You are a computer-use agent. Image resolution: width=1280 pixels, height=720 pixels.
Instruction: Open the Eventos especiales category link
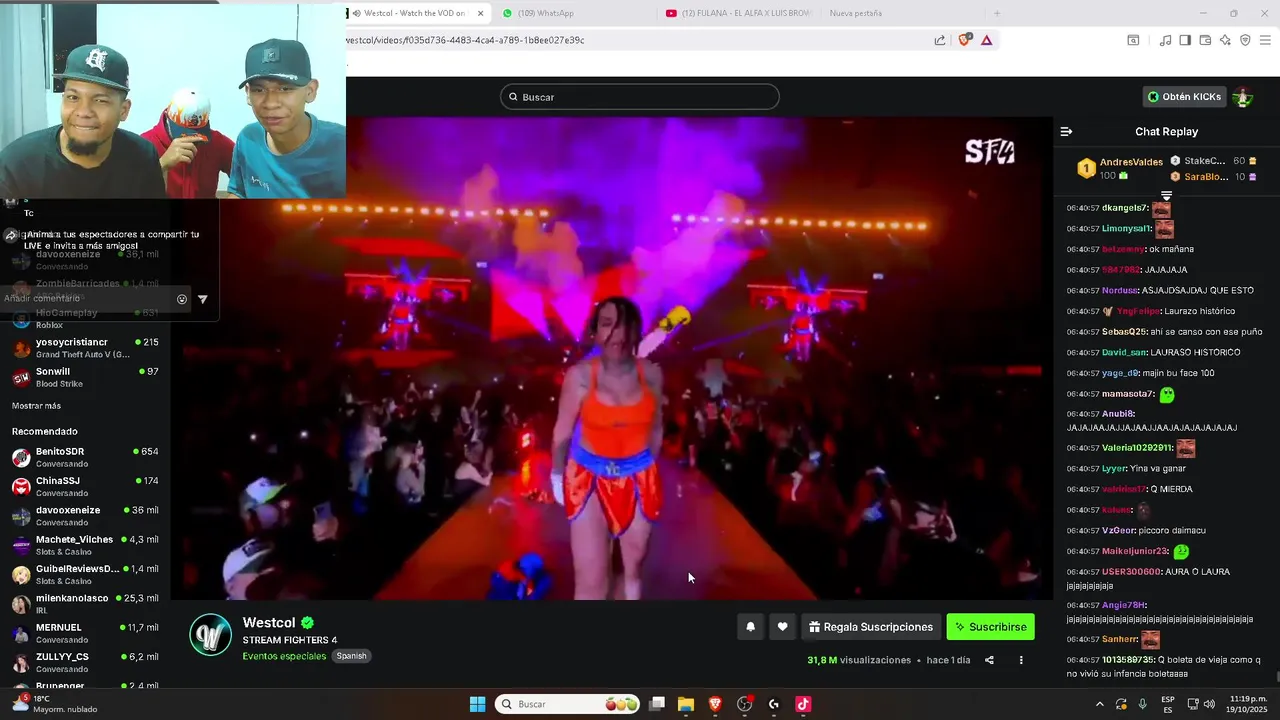tap(284, 656)
